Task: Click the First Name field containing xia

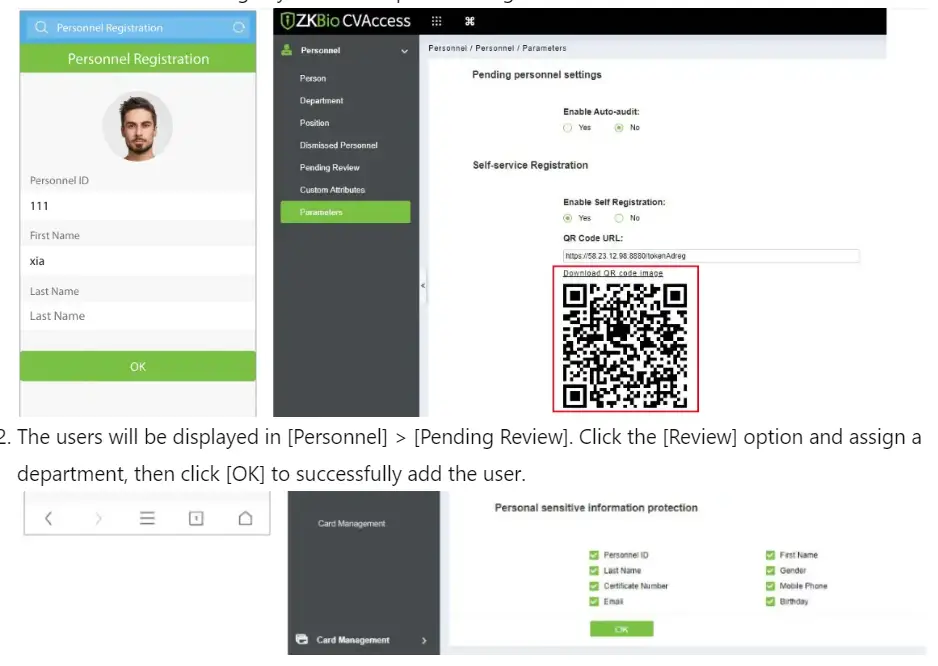Action: coord(138,261)
